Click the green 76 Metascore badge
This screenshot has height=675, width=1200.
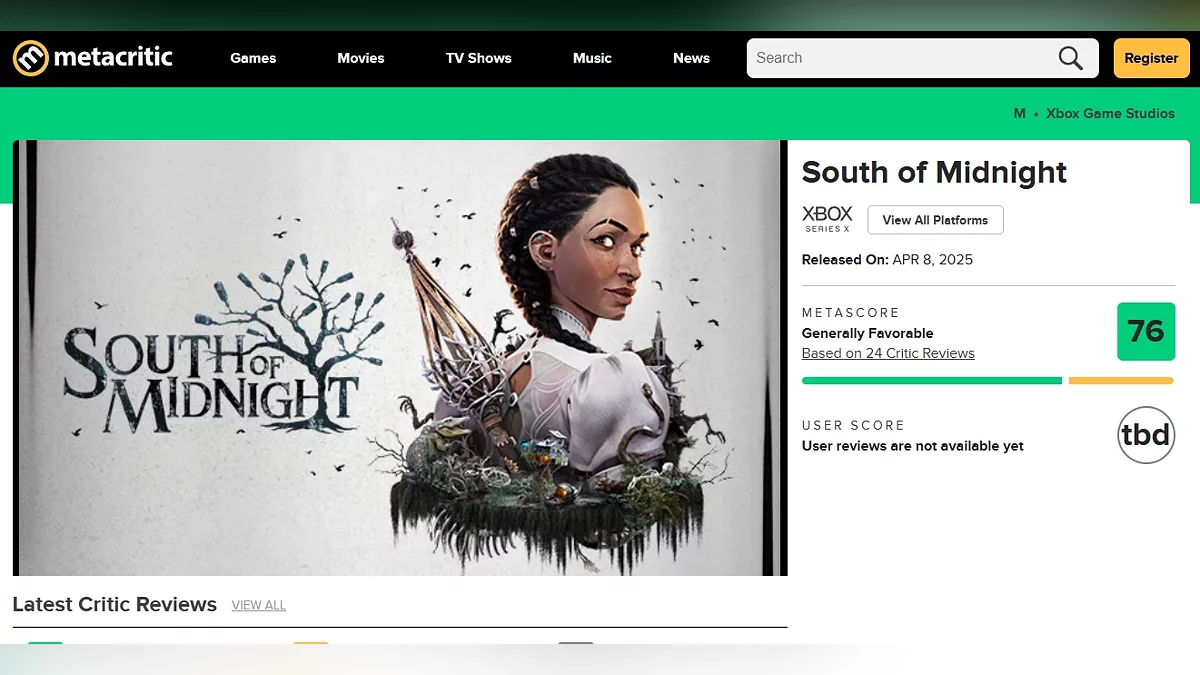1146,331
